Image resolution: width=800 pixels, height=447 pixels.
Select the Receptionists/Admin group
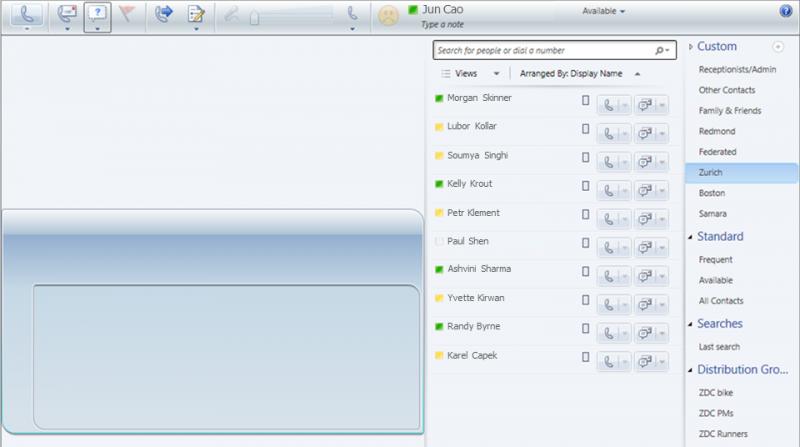pos(737,69)
